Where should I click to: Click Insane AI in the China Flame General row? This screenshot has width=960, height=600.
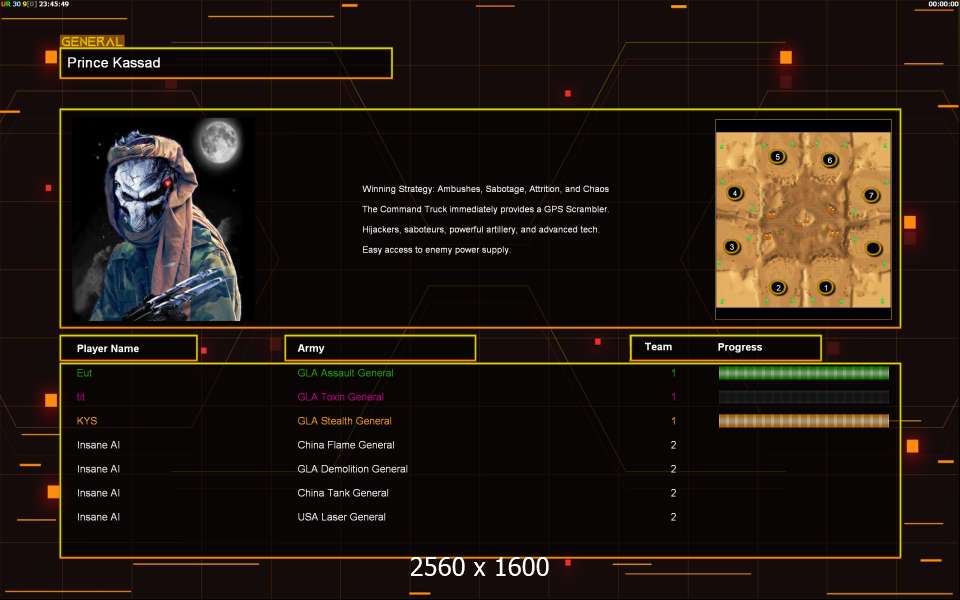(x=98, y=445)
